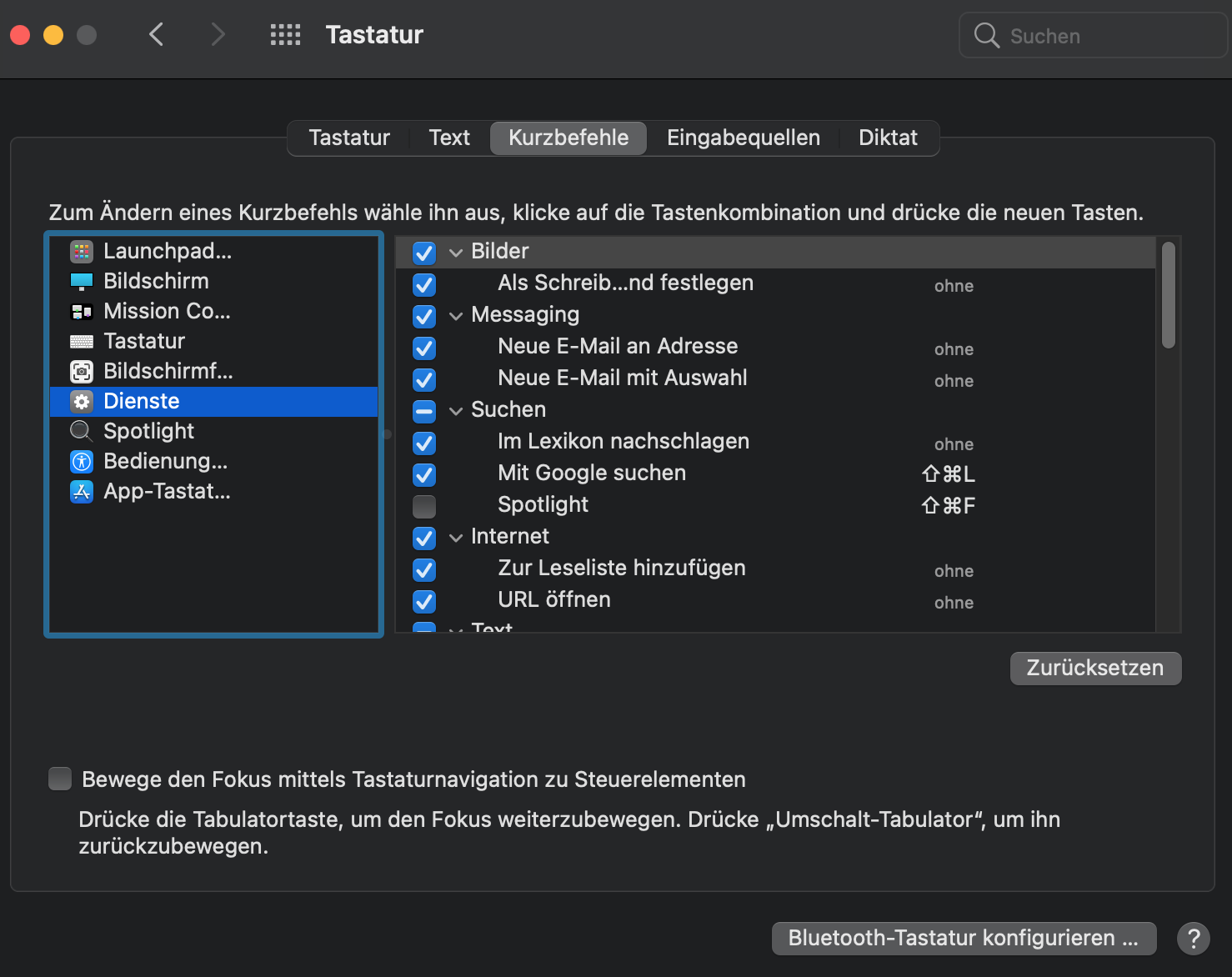The height and width of the screenshot is (977, 1232).
Task: Click the services list vertical scrollbar
Action: pos(1169,295)
